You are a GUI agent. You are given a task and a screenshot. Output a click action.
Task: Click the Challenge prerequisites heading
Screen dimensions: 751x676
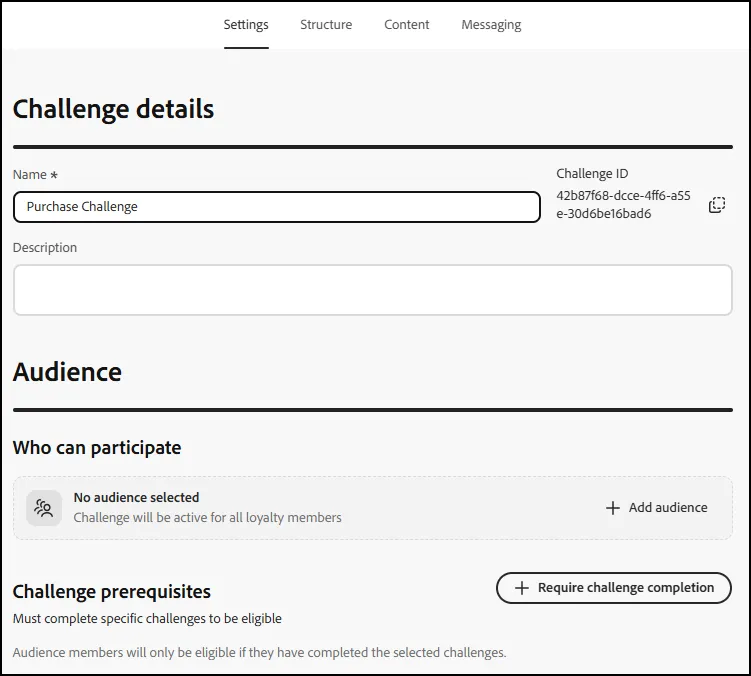point(112,592)
